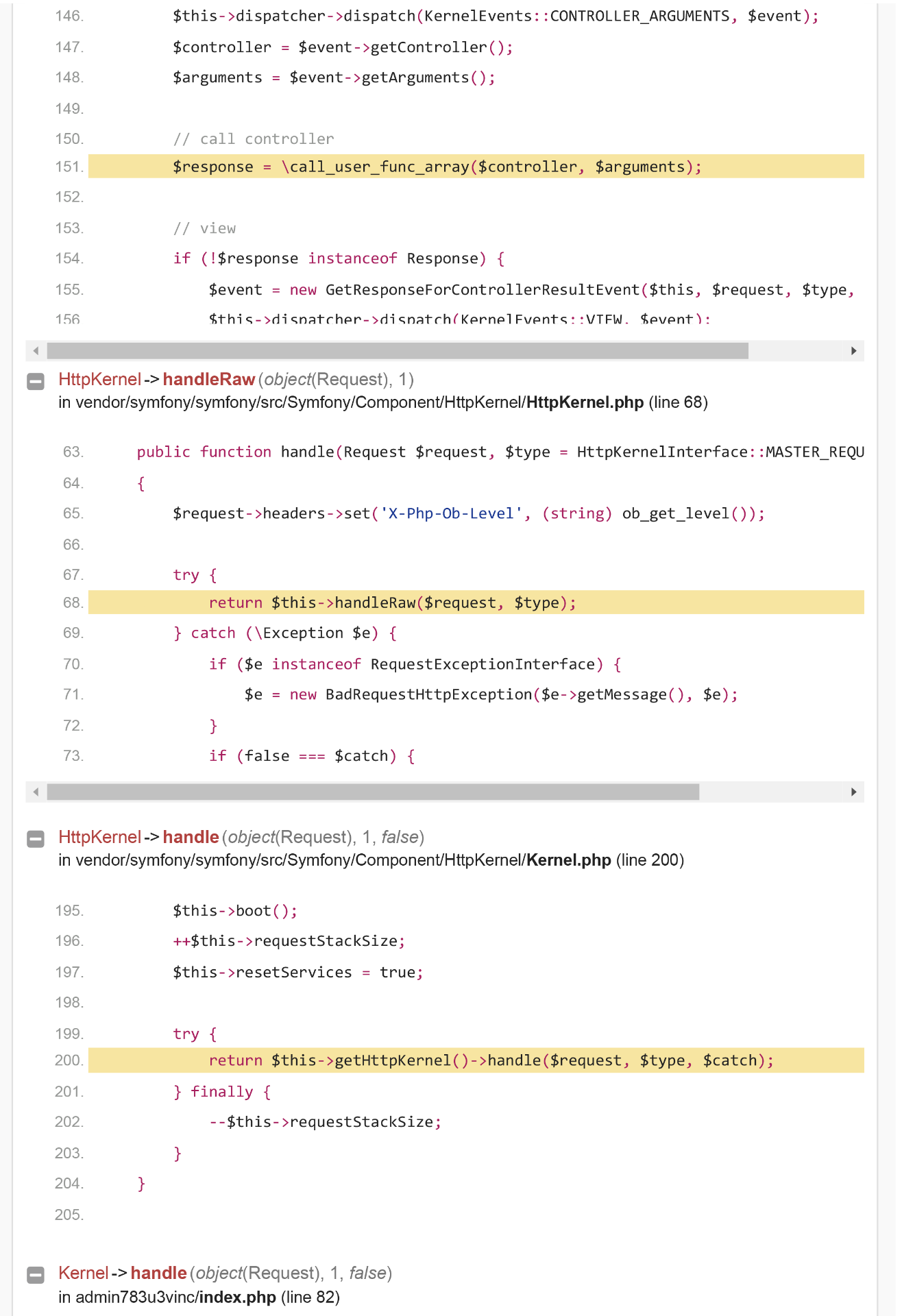Click the 'public function handle' declaration line
This screenshot has height=1316, width=902.
500,452
